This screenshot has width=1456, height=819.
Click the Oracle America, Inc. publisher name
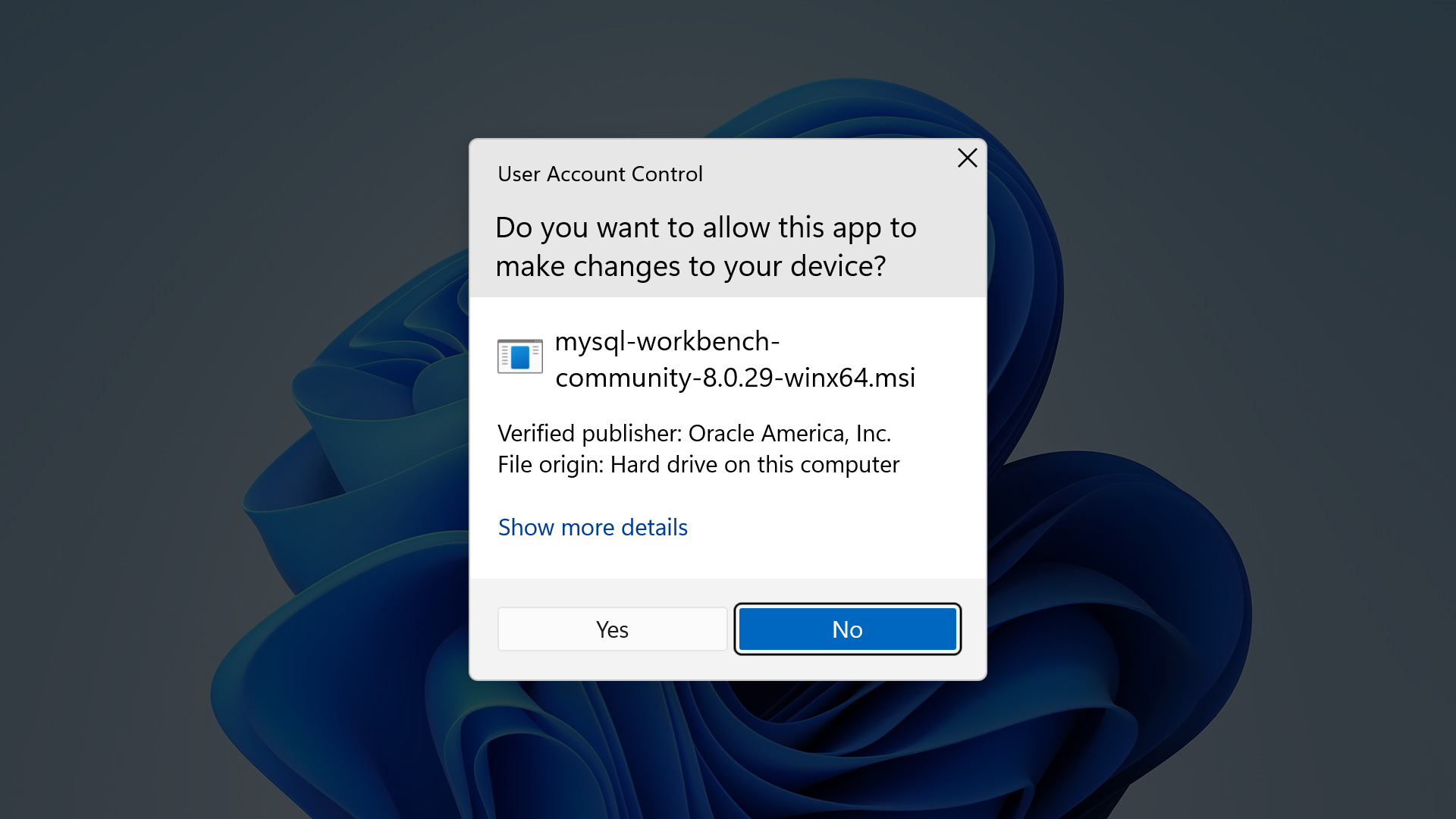(789, 433)
